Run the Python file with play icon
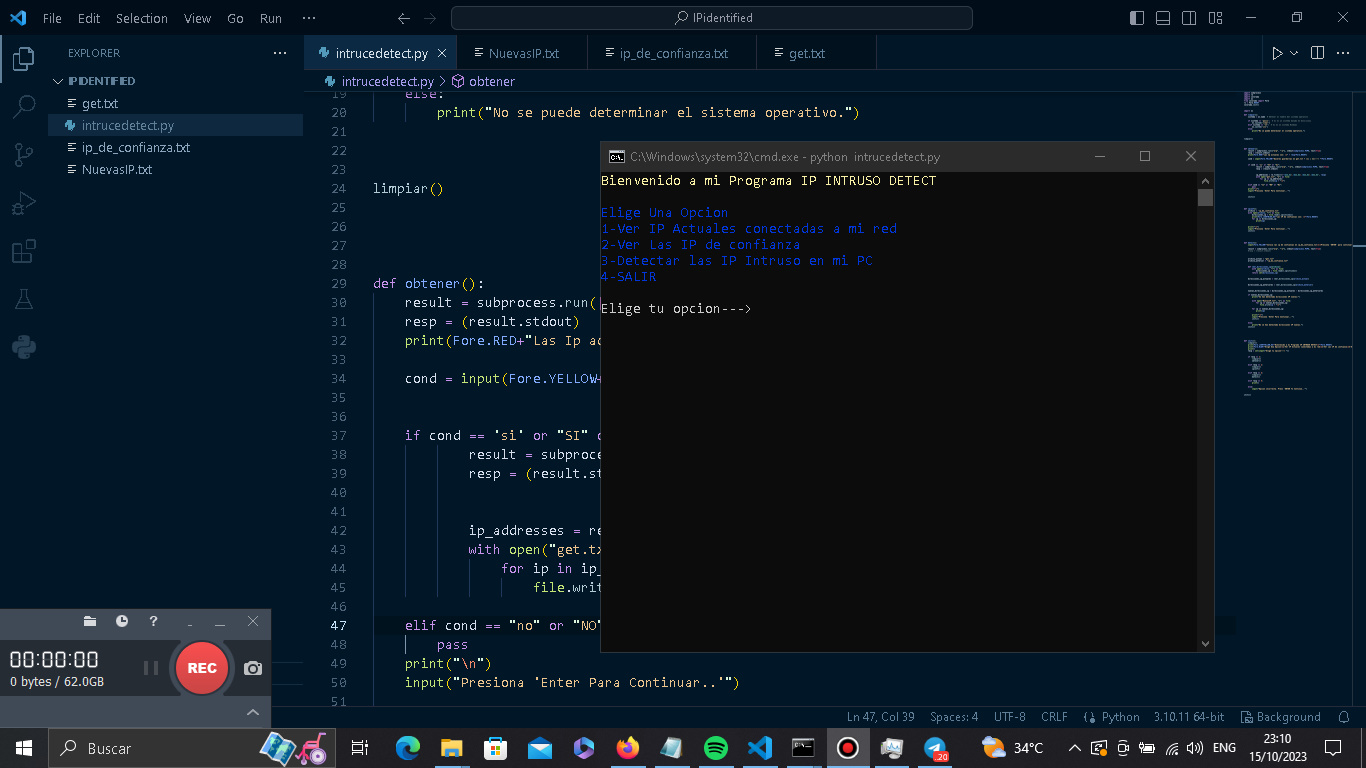 pyautogui.click(x=1277, y=53)
